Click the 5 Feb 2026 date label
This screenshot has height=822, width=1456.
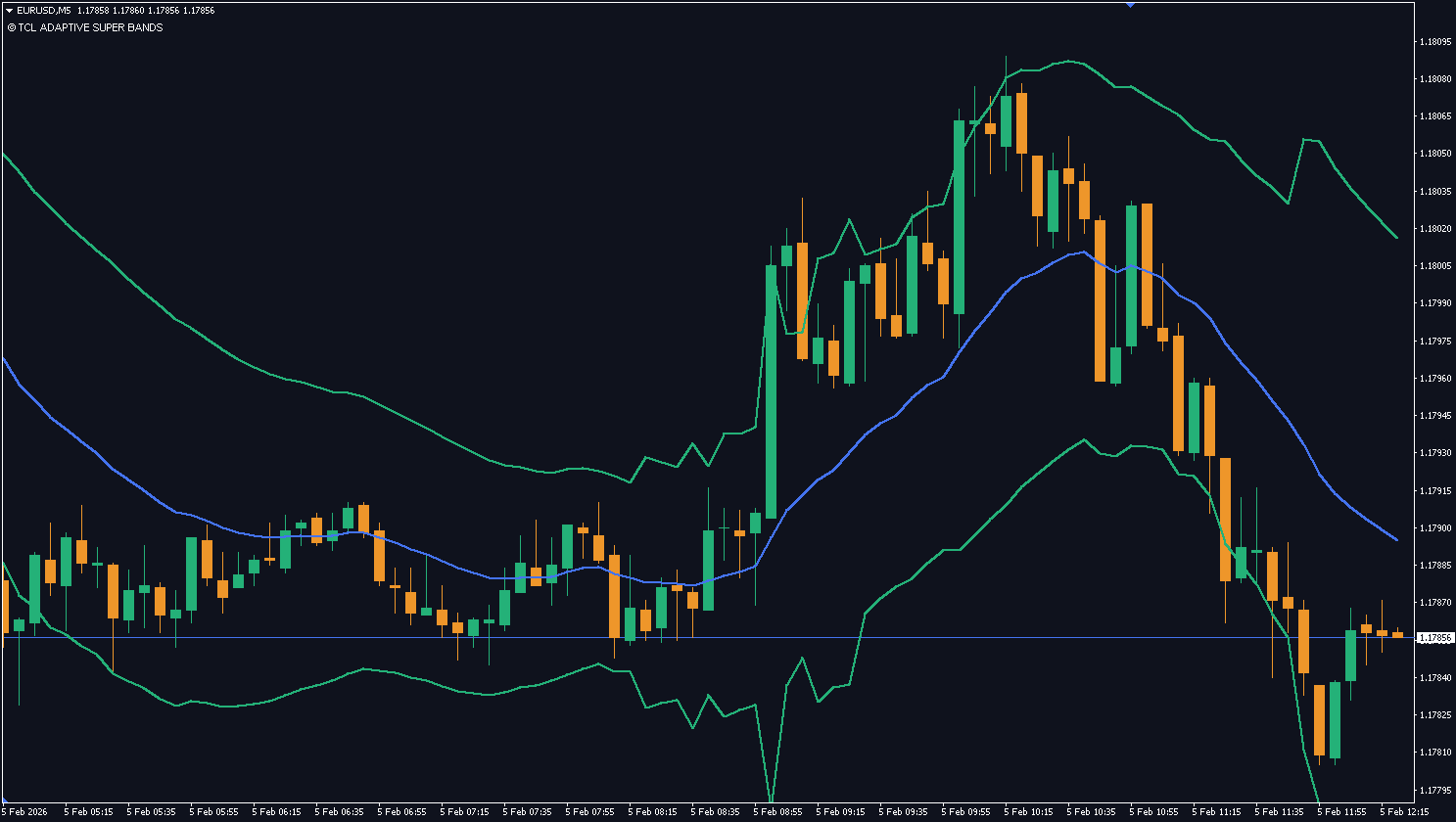pyautogui.click(x=25, y=811)
